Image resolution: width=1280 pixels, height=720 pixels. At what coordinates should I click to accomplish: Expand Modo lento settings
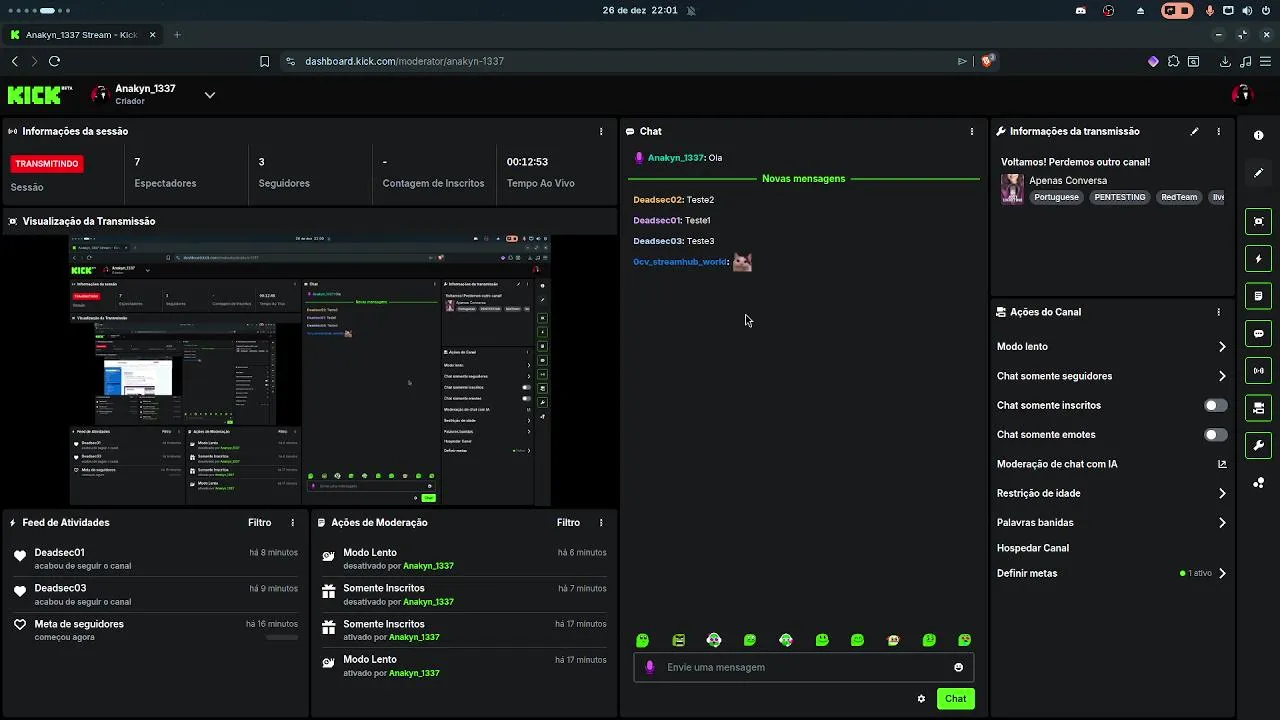pos(1222,347)
